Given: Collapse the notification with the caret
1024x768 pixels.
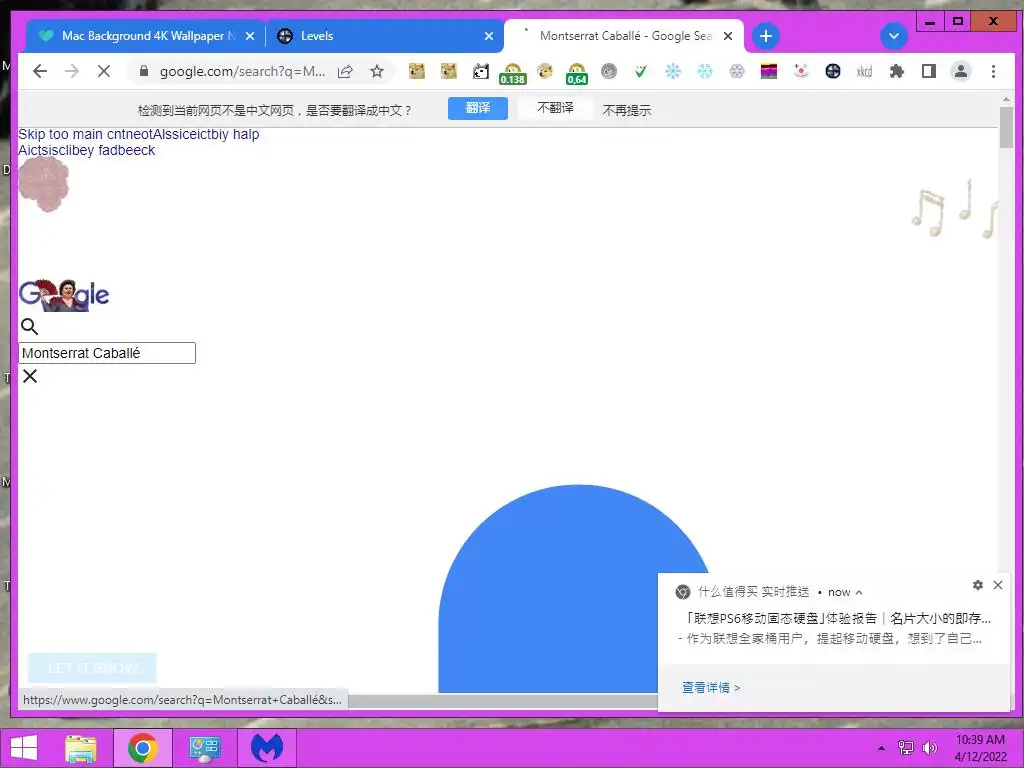Looking at the screenshot, I should pyautogui.click(x=859, y=592).
